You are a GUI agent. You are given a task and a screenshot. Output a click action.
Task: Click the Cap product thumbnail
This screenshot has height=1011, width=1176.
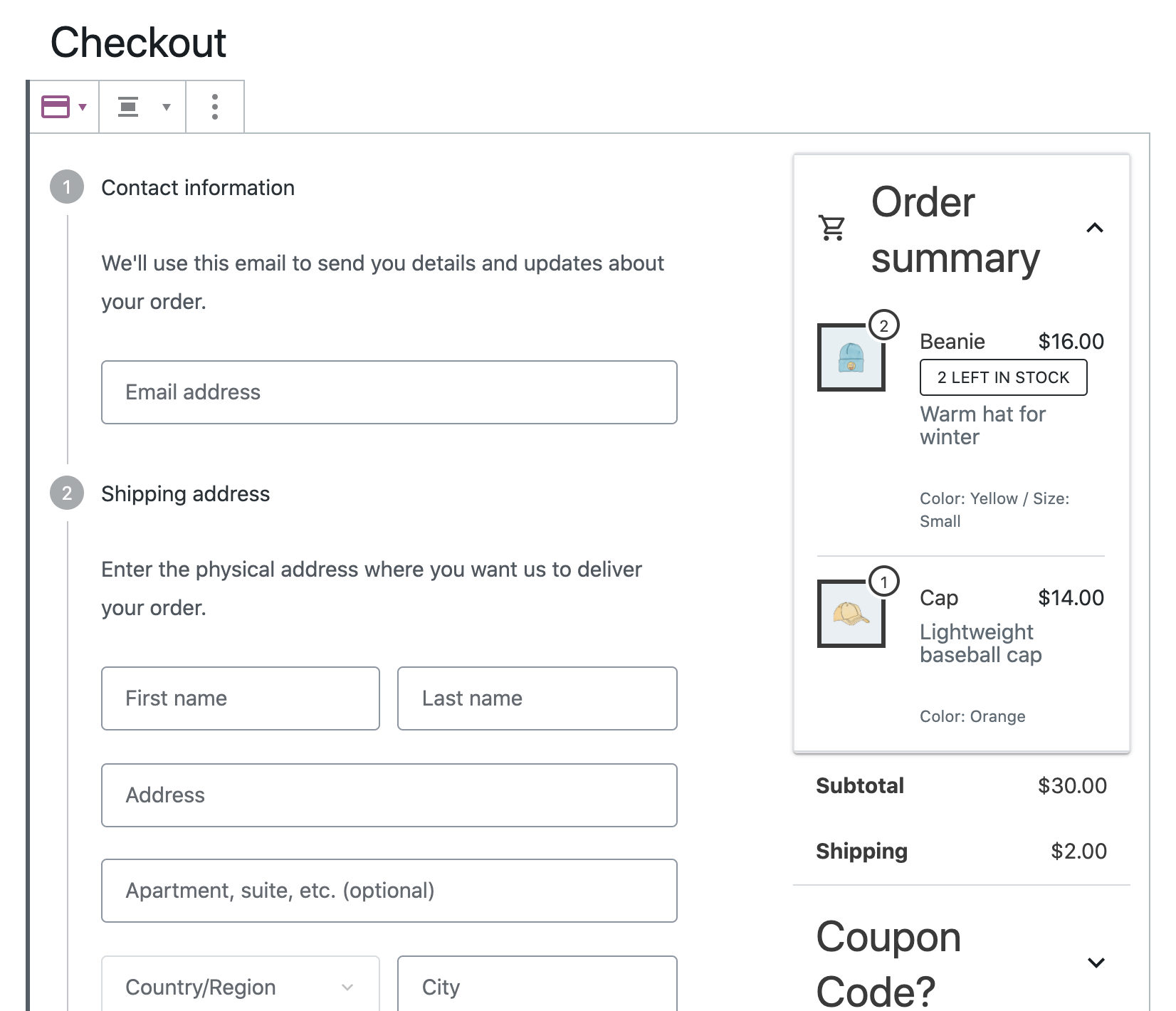851,614
